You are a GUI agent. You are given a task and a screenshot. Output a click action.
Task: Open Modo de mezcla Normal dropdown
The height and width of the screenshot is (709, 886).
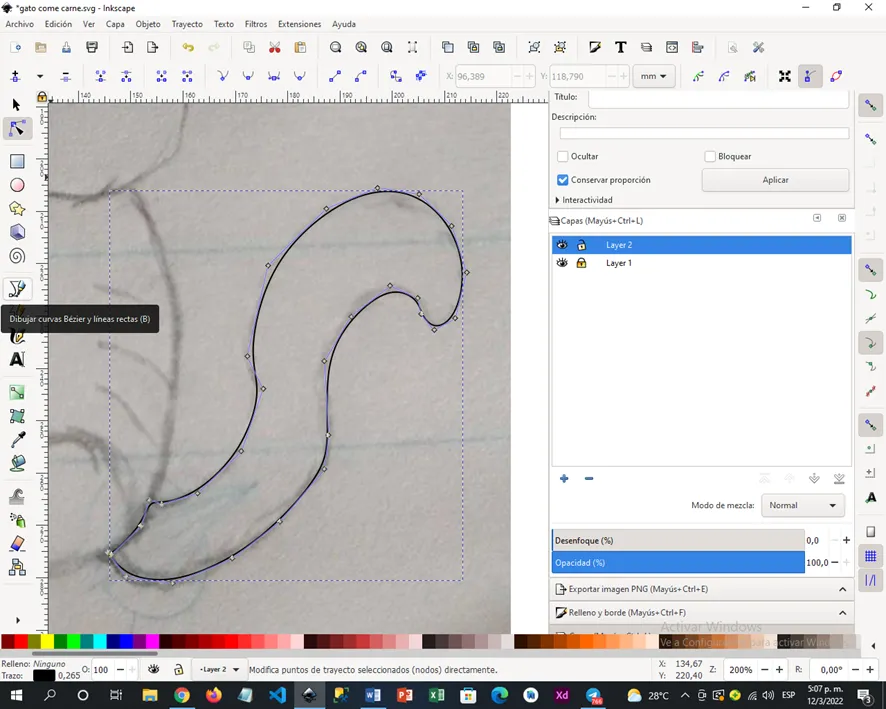click(x=802, y=505)
